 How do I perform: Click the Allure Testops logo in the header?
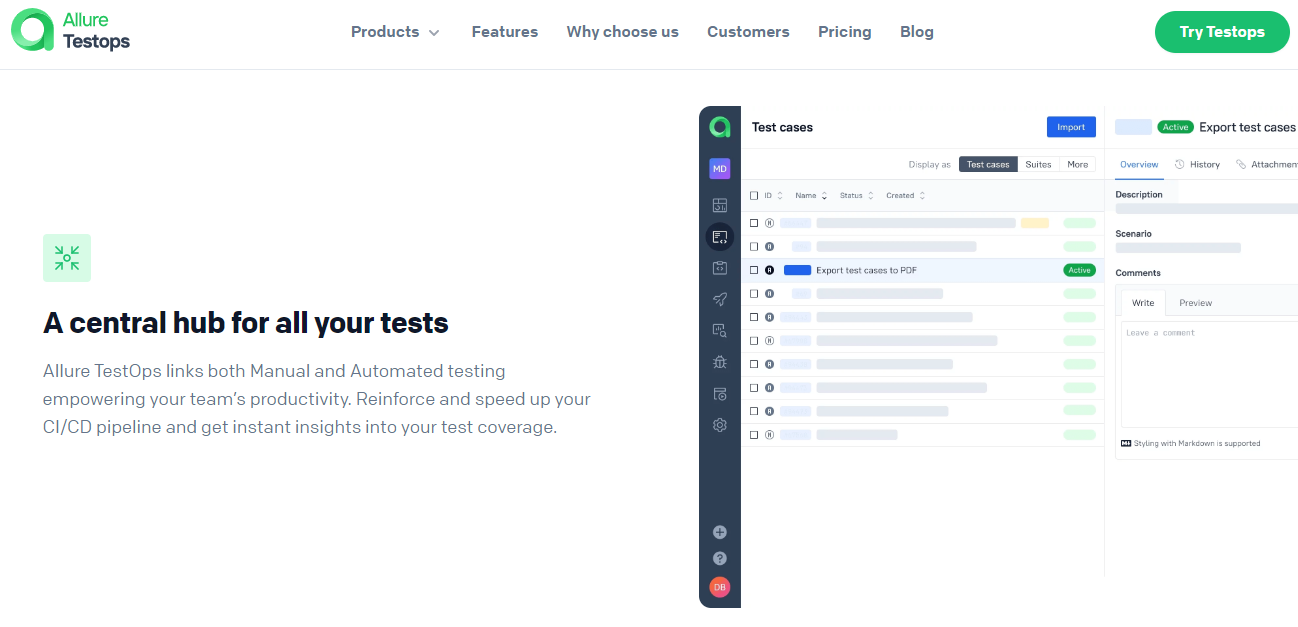[x=71, y=31]
